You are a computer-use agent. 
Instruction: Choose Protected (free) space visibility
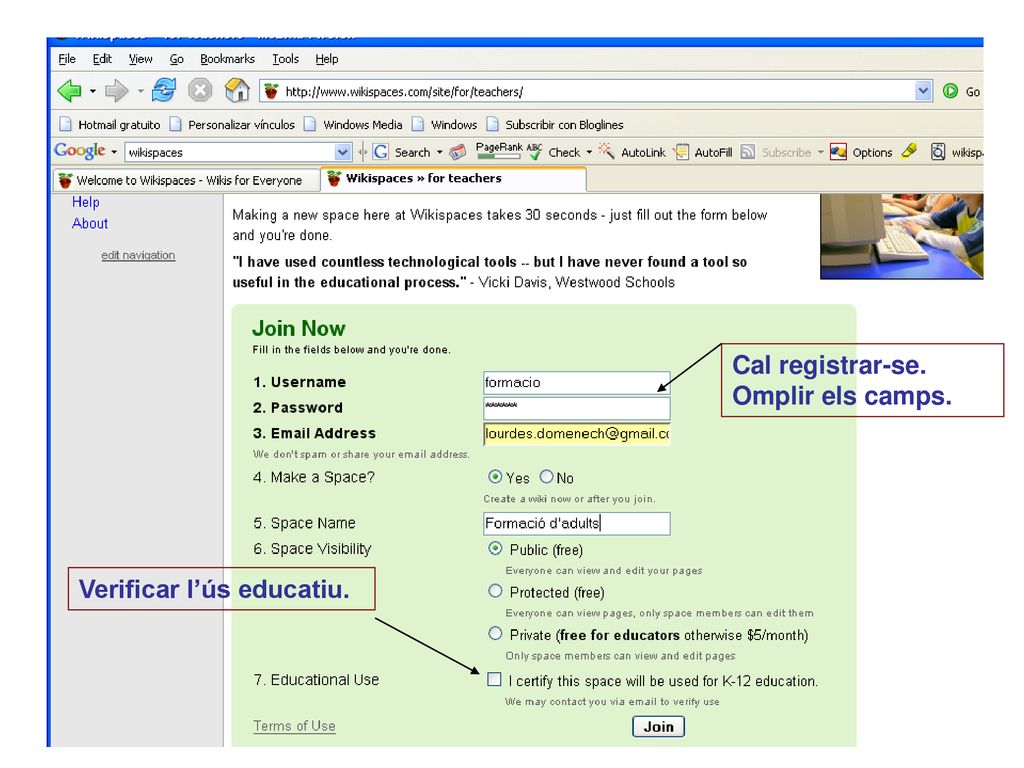click(496, 591)
